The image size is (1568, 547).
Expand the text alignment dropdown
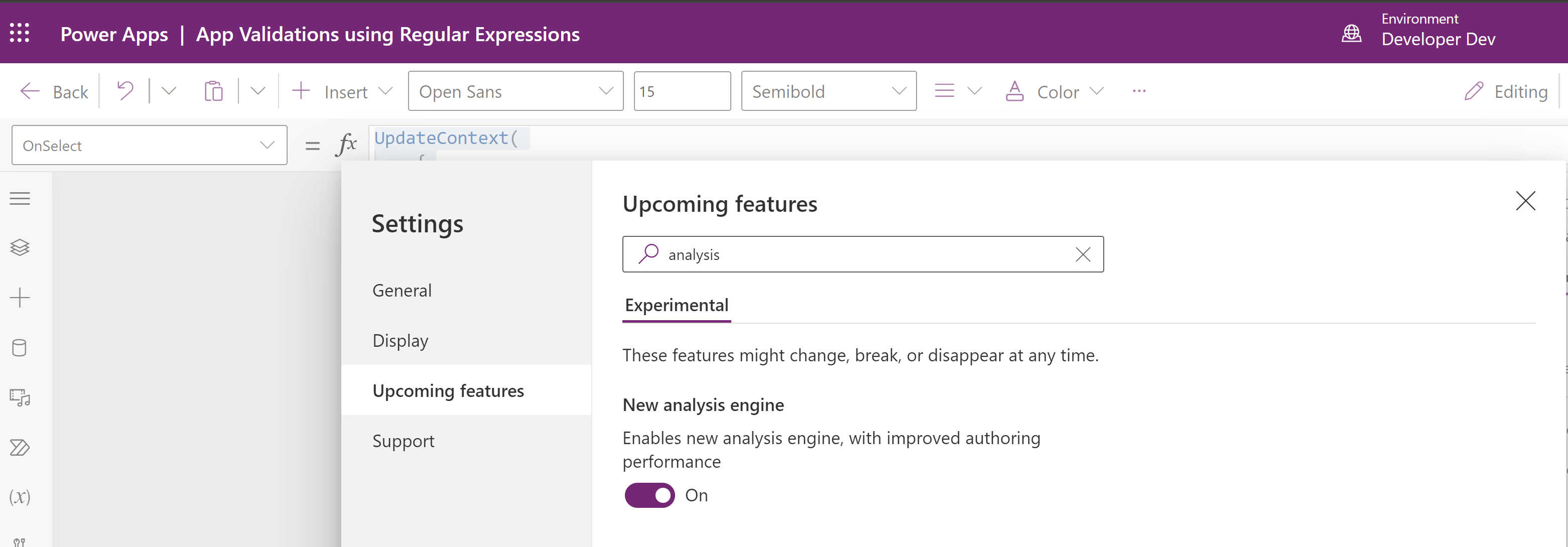click(x=974, y=91)
